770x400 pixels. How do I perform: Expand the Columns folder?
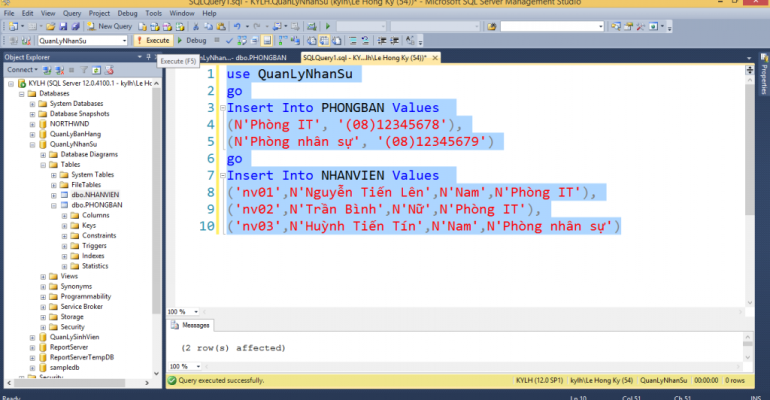pos(64,215)
